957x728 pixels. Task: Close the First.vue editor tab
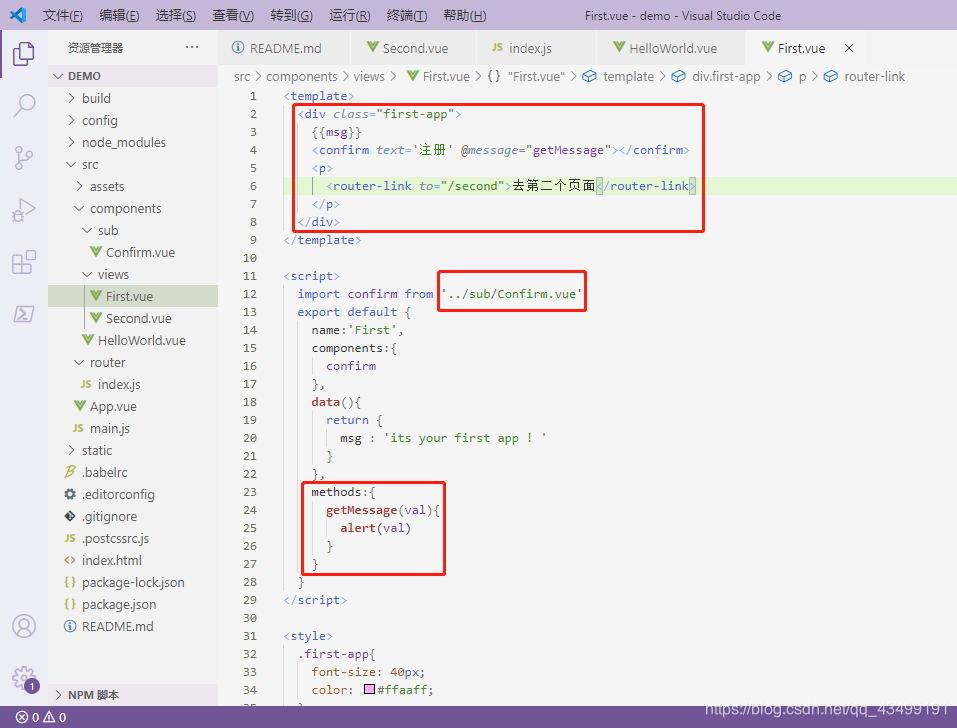click(x=849, y=48)
